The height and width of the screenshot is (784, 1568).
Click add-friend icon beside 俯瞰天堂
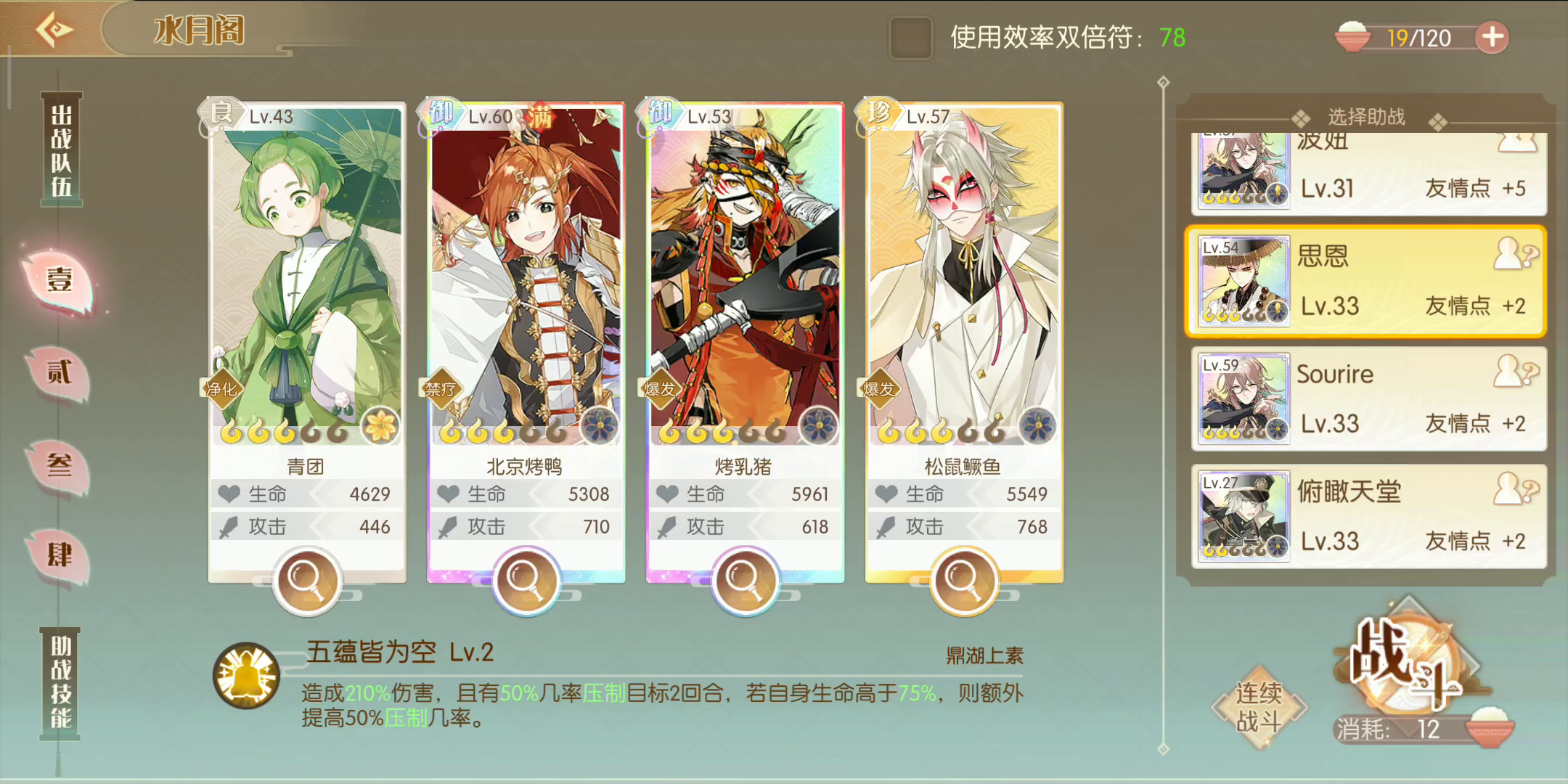[x=1515, y=489]
